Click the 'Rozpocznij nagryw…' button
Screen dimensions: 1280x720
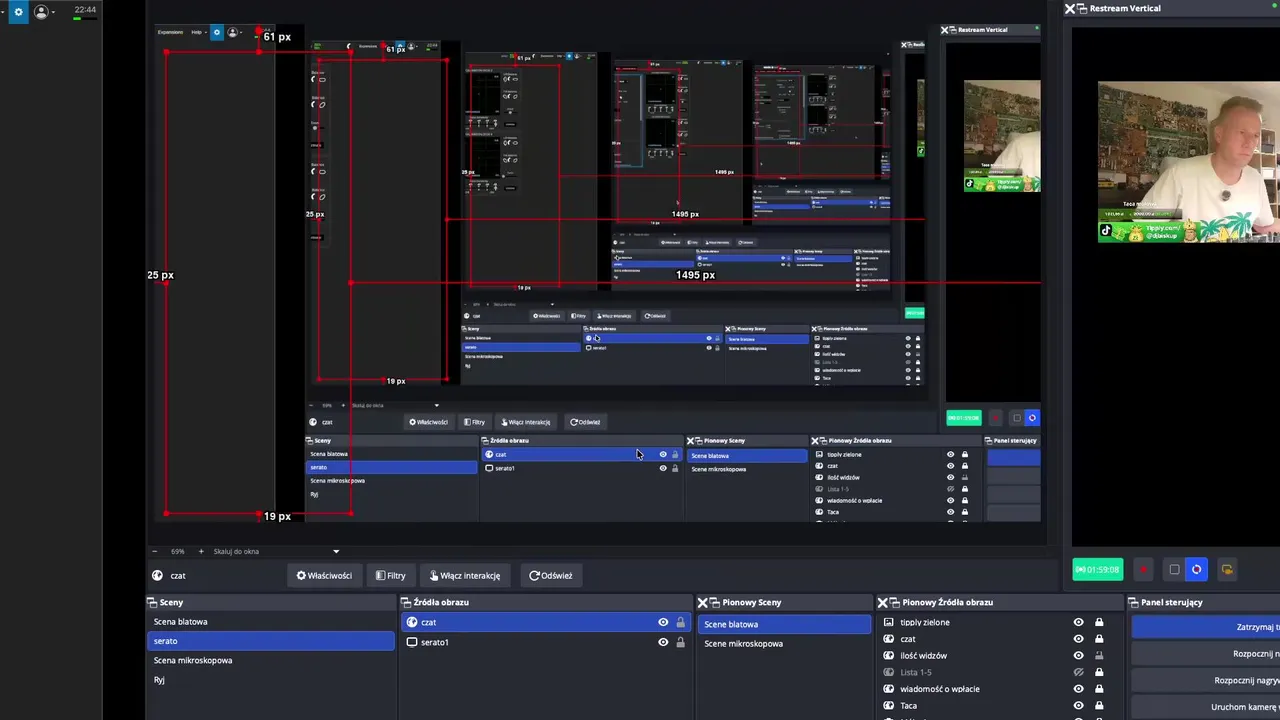[1206, 680]
